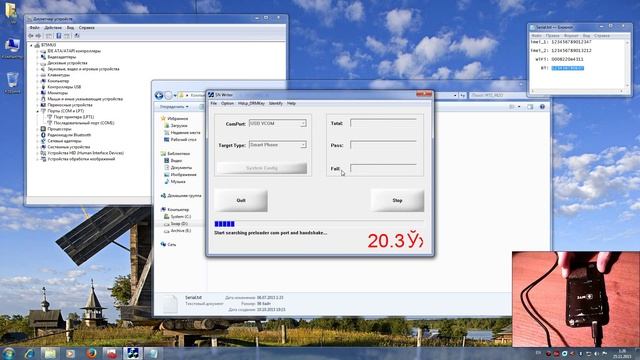Click Back arrow in Device Manager toolbar
The image size is (640, 360).
[31, 36]
